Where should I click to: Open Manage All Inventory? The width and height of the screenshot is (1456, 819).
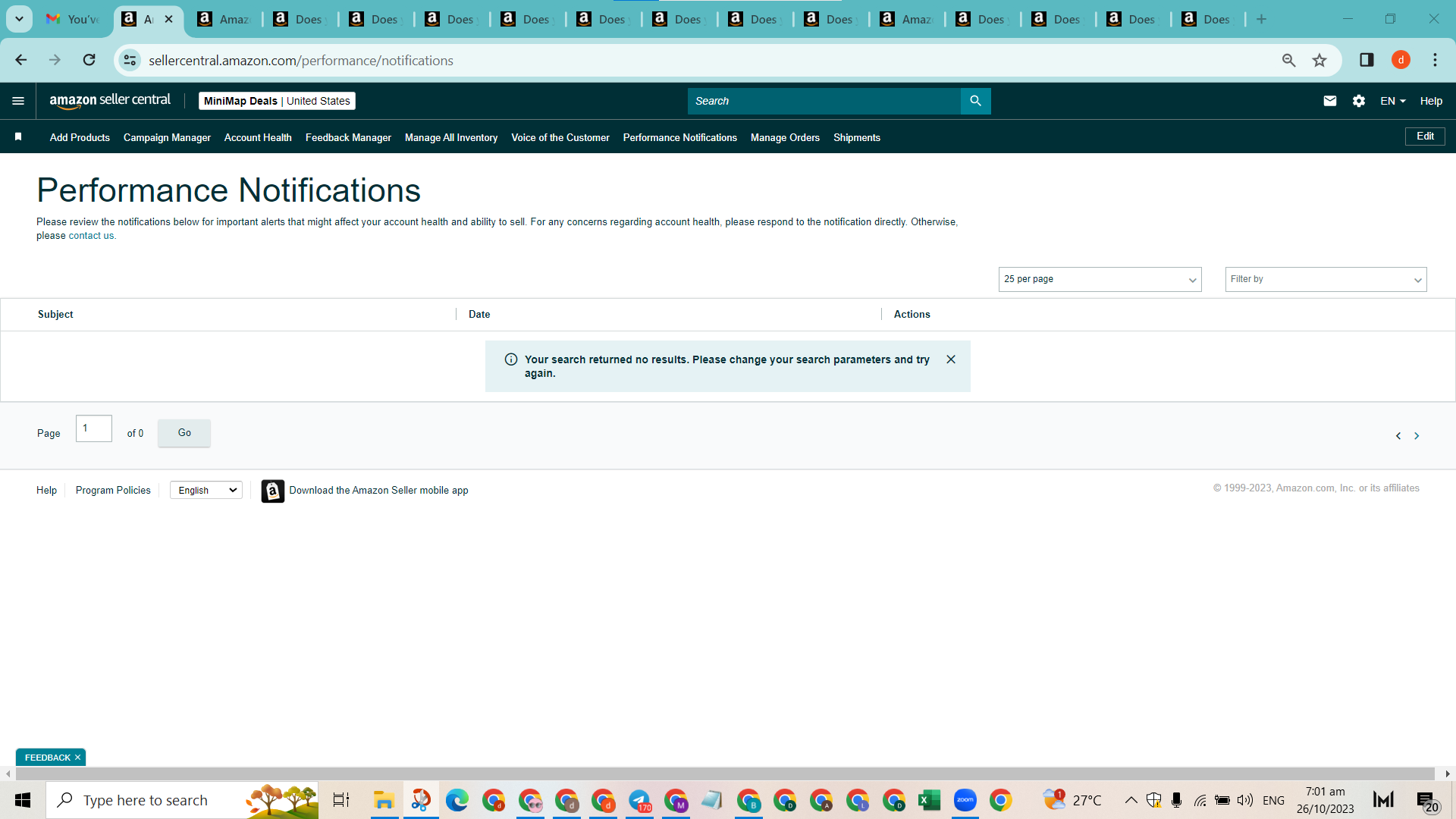pos(451,137)
